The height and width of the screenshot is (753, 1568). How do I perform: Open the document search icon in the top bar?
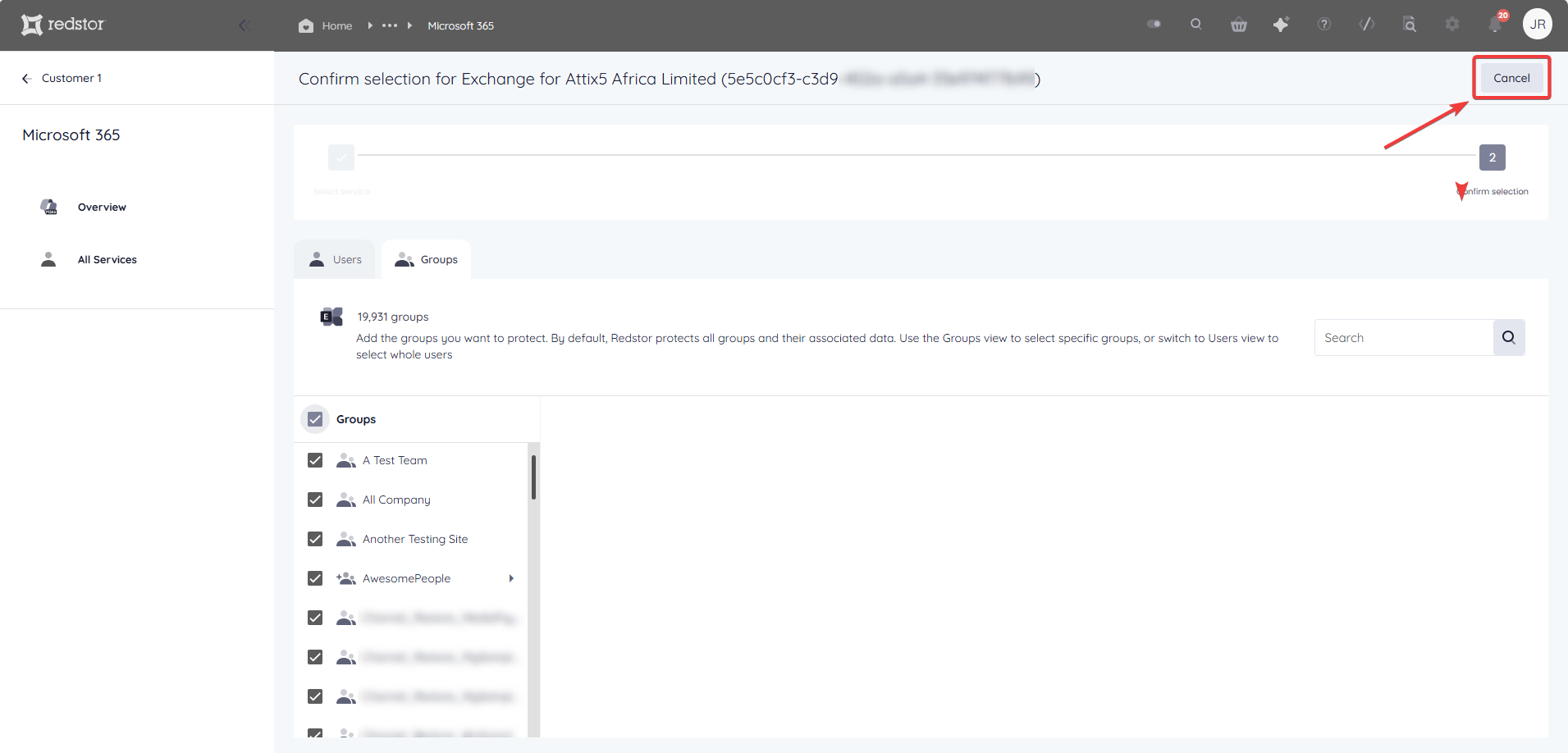[x=1410, y=25]
